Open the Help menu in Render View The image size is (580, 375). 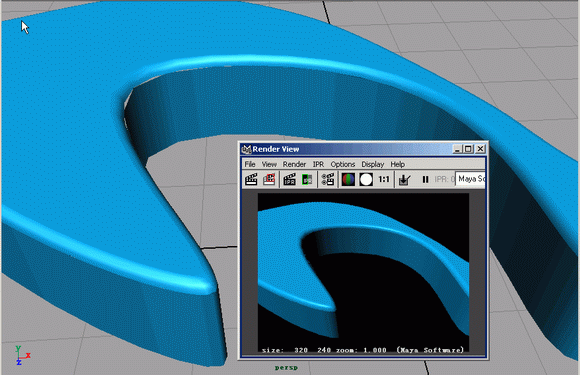398,164
